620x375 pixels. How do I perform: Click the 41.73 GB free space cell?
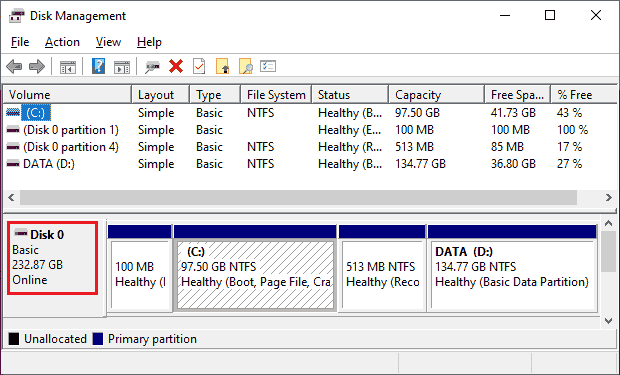click(513, 113)
